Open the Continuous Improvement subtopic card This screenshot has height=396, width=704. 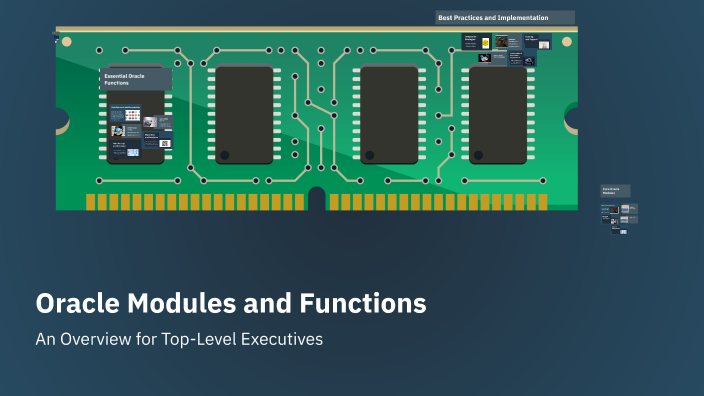tap(522, 58)
